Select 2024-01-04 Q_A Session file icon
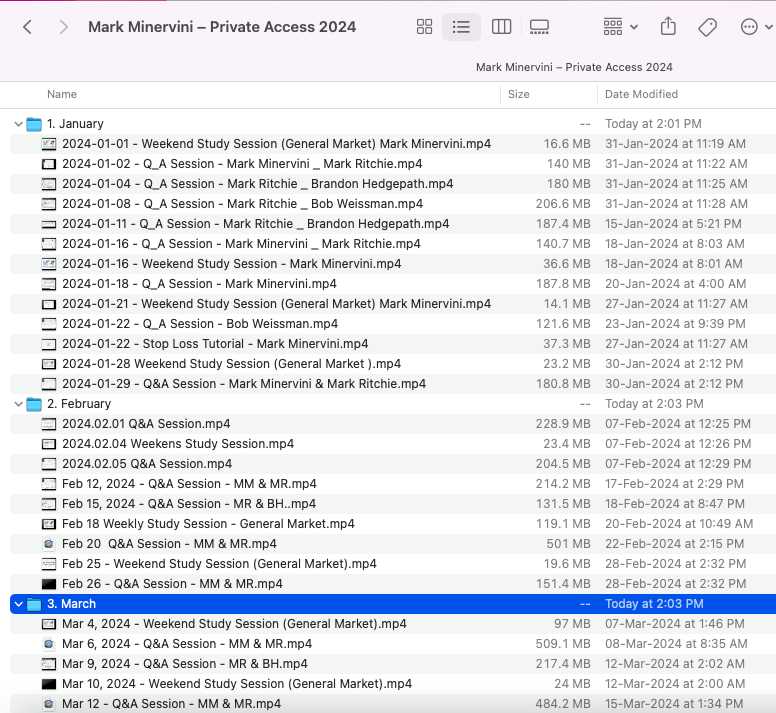The width and height of the screenshot is (776, 713). tap(48, 184)
